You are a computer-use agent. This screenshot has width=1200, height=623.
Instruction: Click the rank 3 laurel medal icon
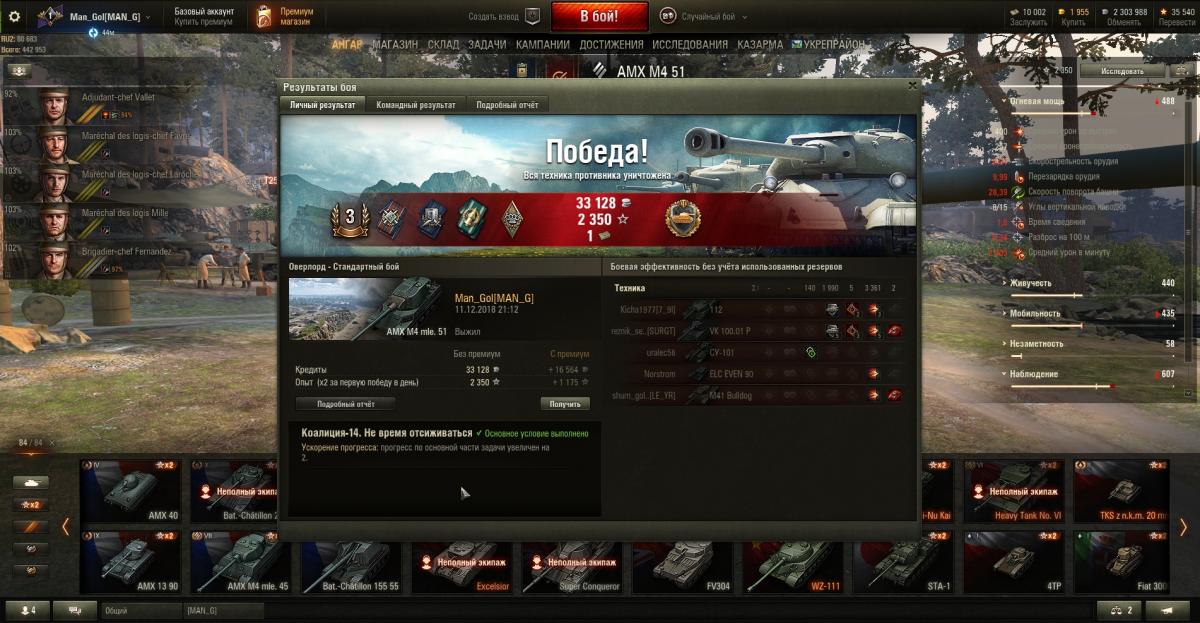[350, 218]
